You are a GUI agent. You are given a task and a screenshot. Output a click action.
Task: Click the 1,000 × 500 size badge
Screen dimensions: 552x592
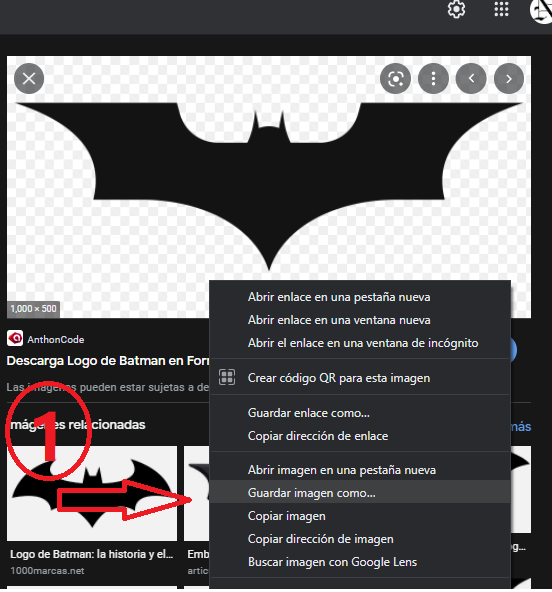(33, 309)
